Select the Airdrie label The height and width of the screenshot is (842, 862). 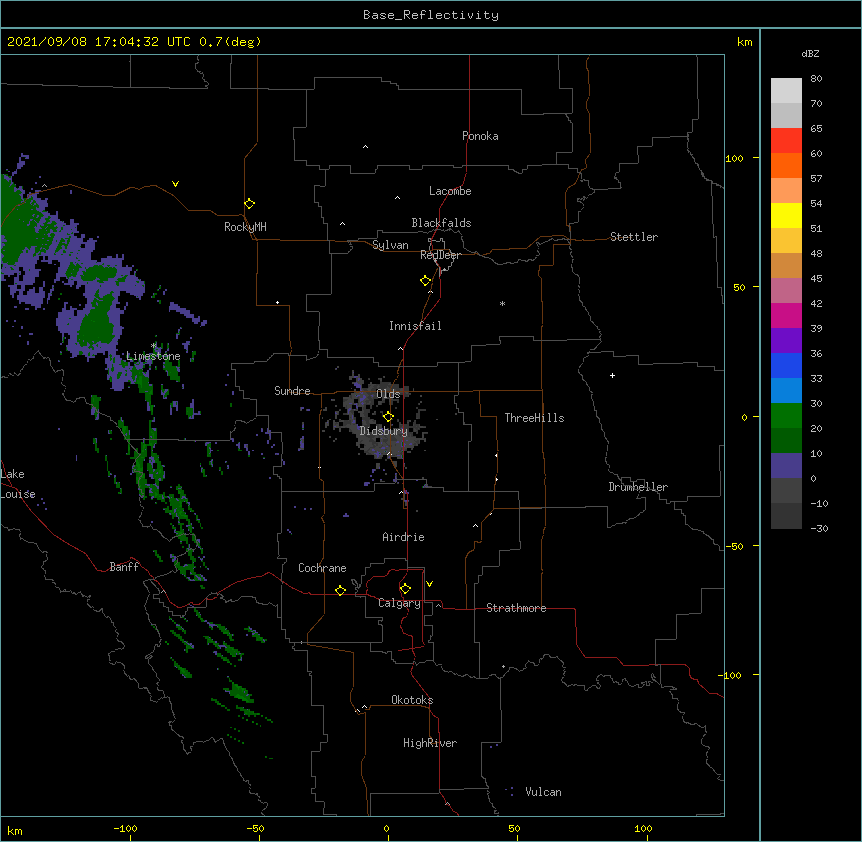(404, 537)
